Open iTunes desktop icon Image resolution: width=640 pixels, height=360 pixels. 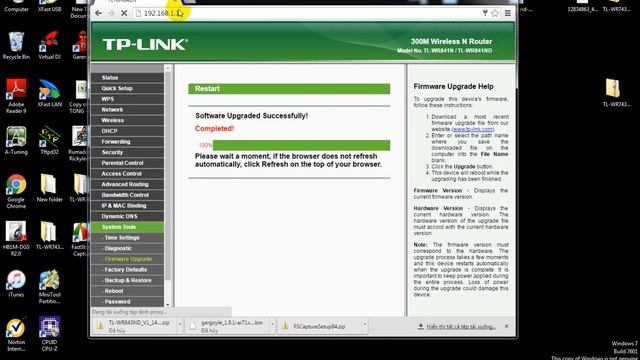[16, 284]
